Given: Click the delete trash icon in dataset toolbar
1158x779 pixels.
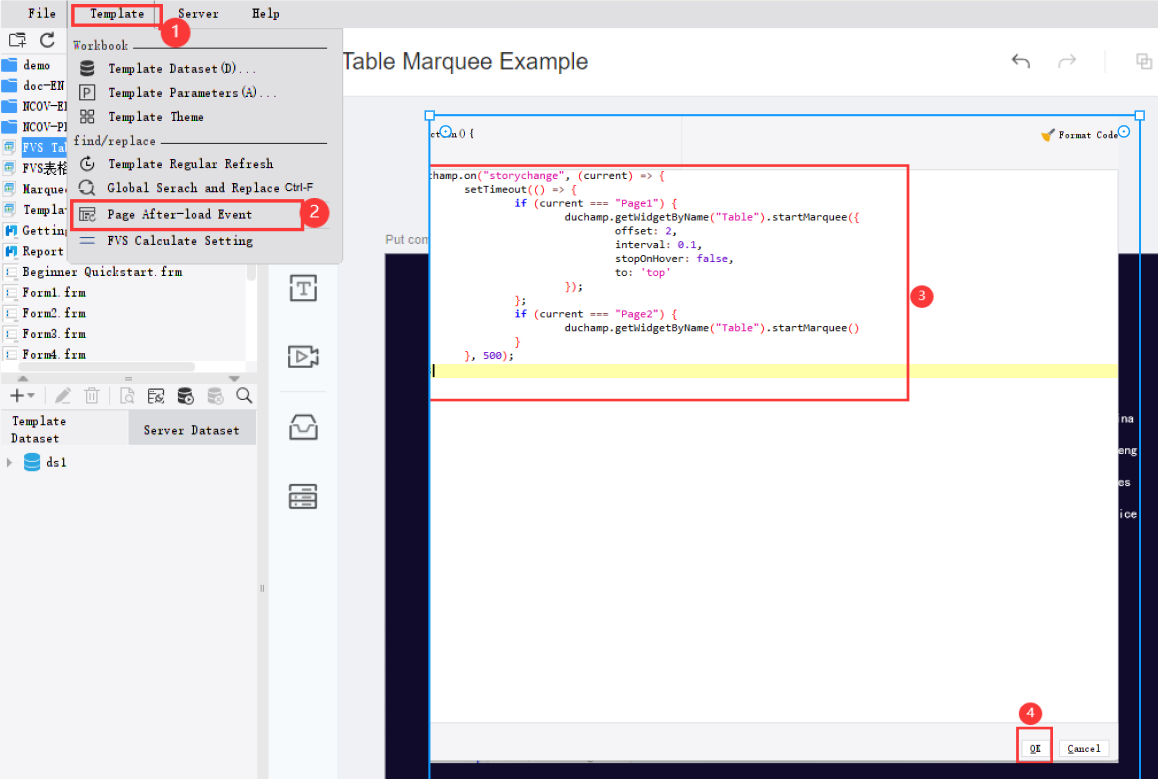Looking at the screenshot, I should click(92, 395).
